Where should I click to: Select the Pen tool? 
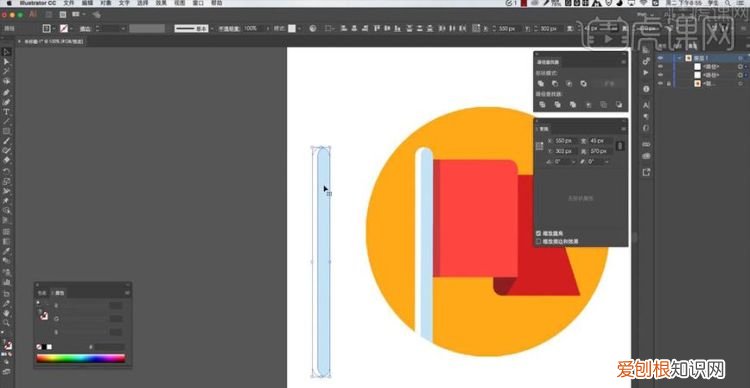click(x=7, y=92)
